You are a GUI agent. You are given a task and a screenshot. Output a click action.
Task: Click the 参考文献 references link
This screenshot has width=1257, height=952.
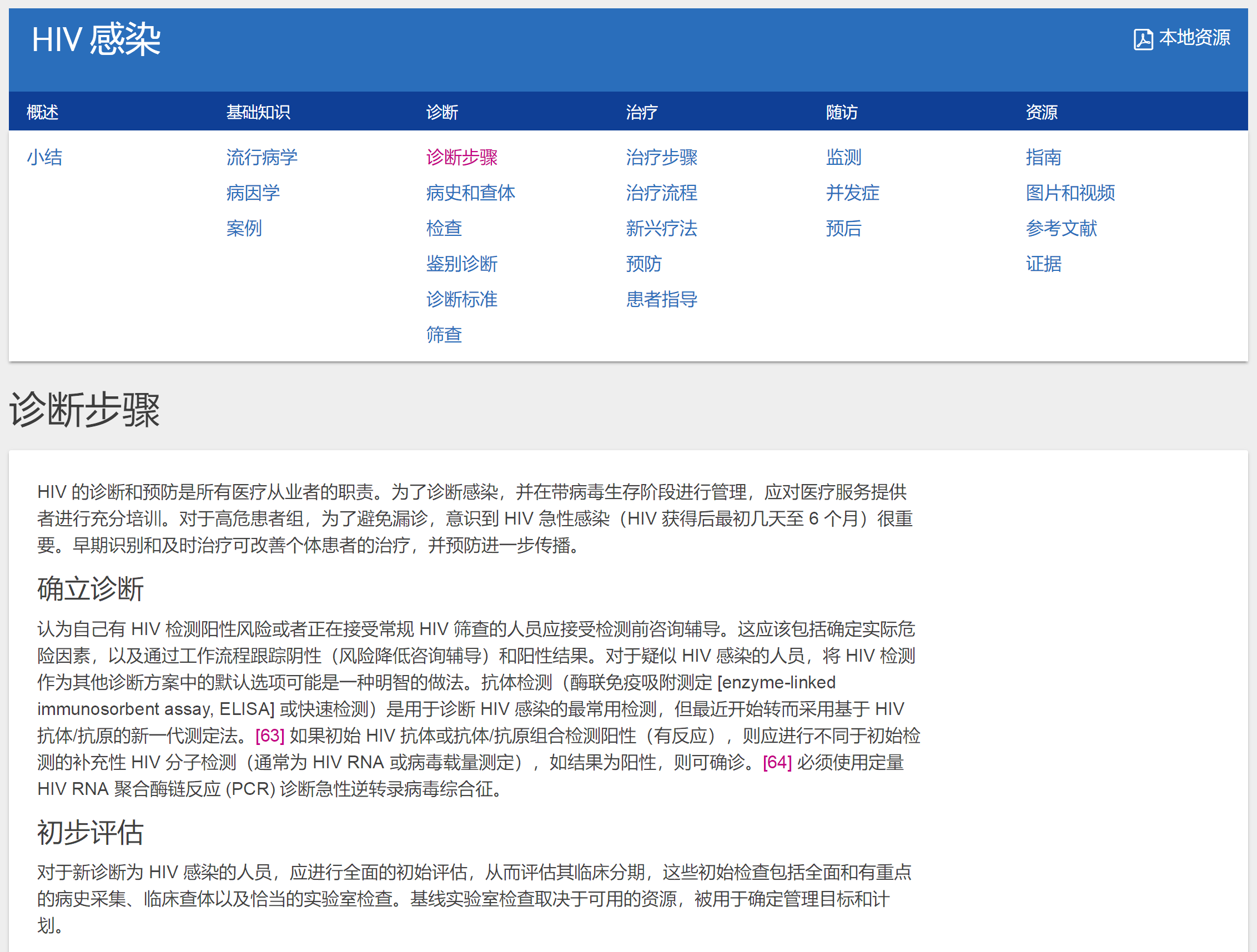[x=1061, y=228]
